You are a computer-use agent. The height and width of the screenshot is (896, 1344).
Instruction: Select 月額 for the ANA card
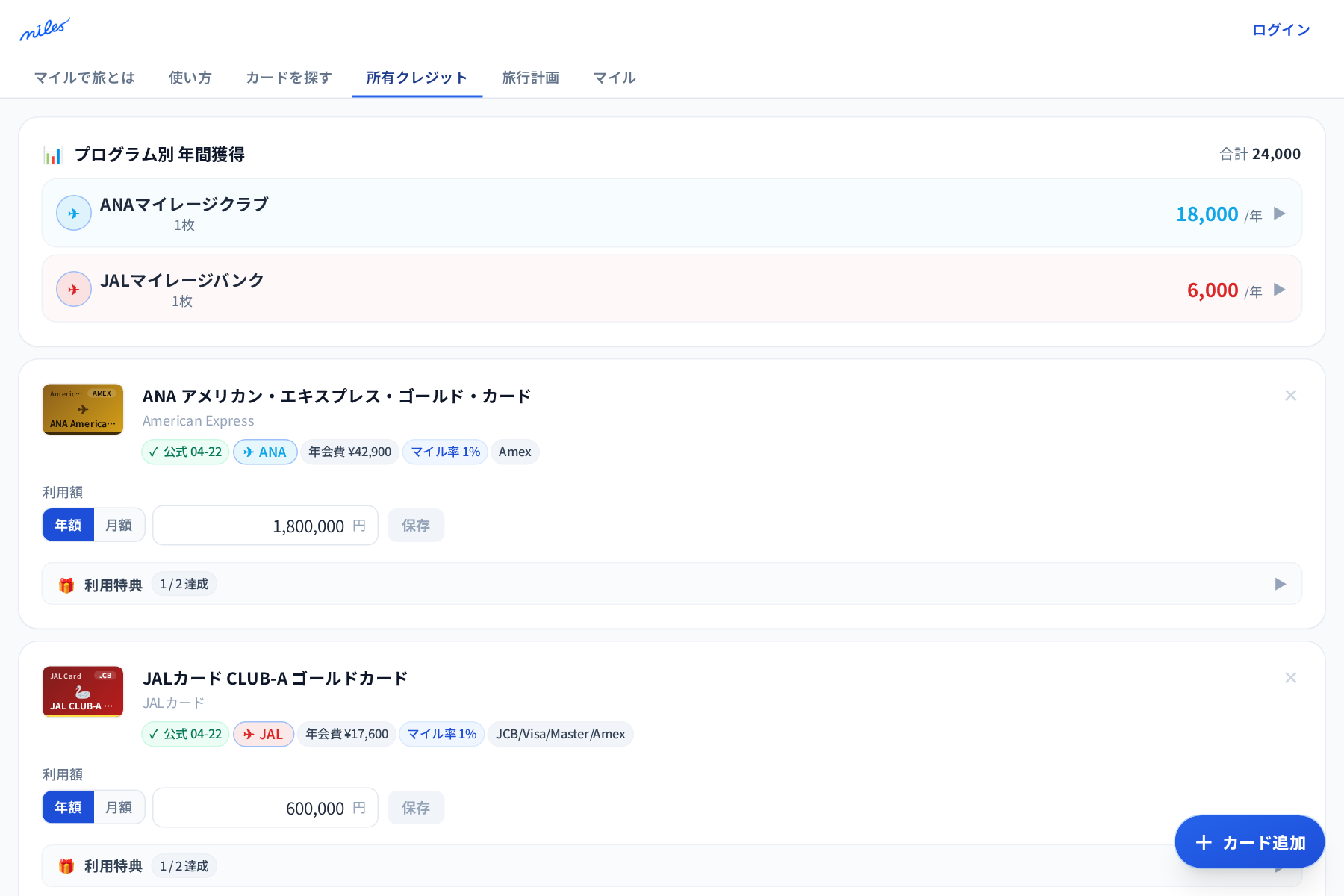119,525
